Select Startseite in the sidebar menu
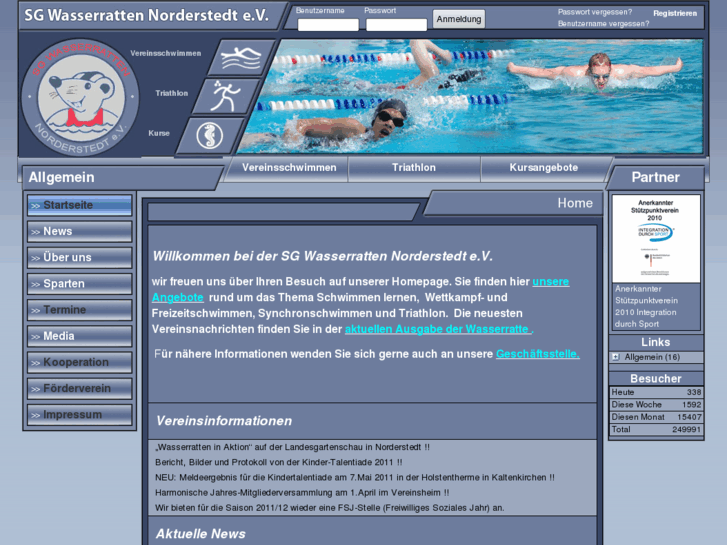 pyautogui.click(x=80, y=205)
